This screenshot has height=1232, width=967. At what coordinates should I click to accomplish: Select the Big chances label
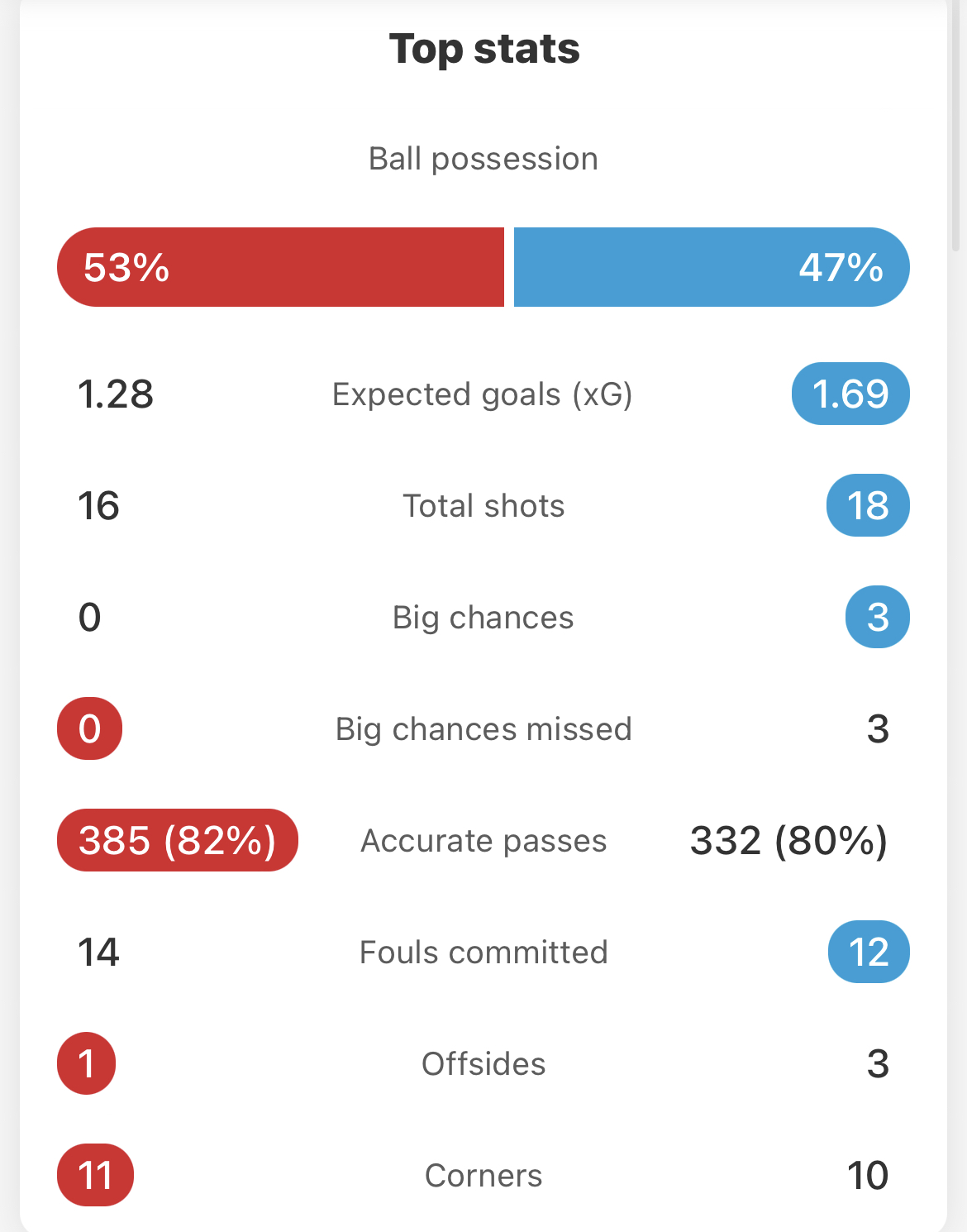pos(483,618)
